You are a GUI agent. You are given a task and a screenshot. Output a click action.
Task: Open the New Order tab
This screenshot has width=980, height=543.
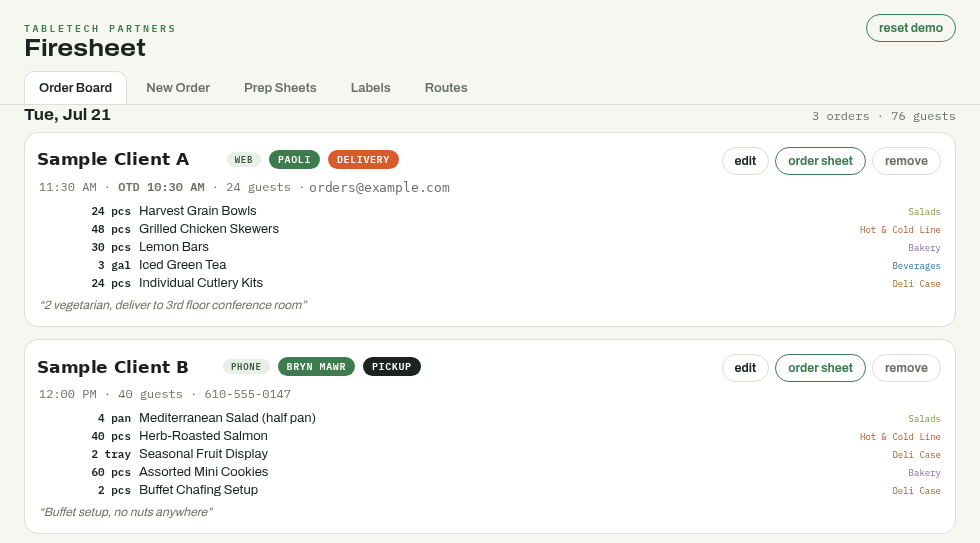click(x=178, y=87)
